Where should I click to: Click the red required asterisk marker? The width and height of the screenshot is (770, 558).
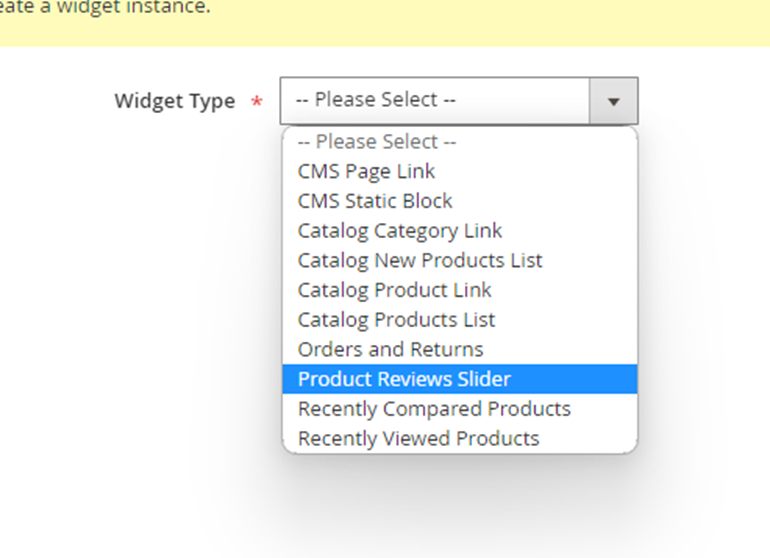(258, 103)
